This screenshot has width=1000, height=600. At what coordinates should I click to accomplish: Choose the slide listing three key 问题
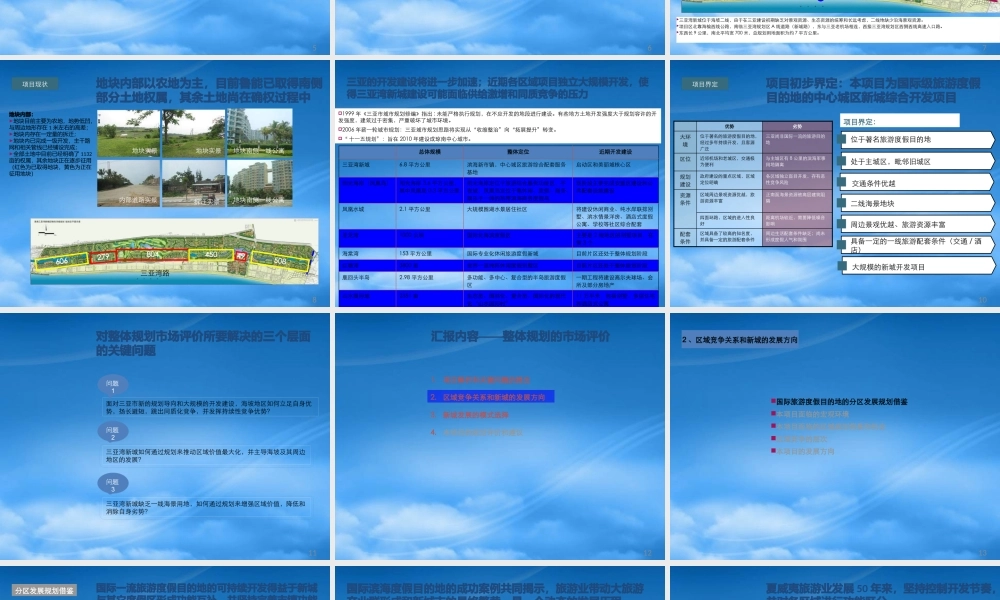pos(165,436)
